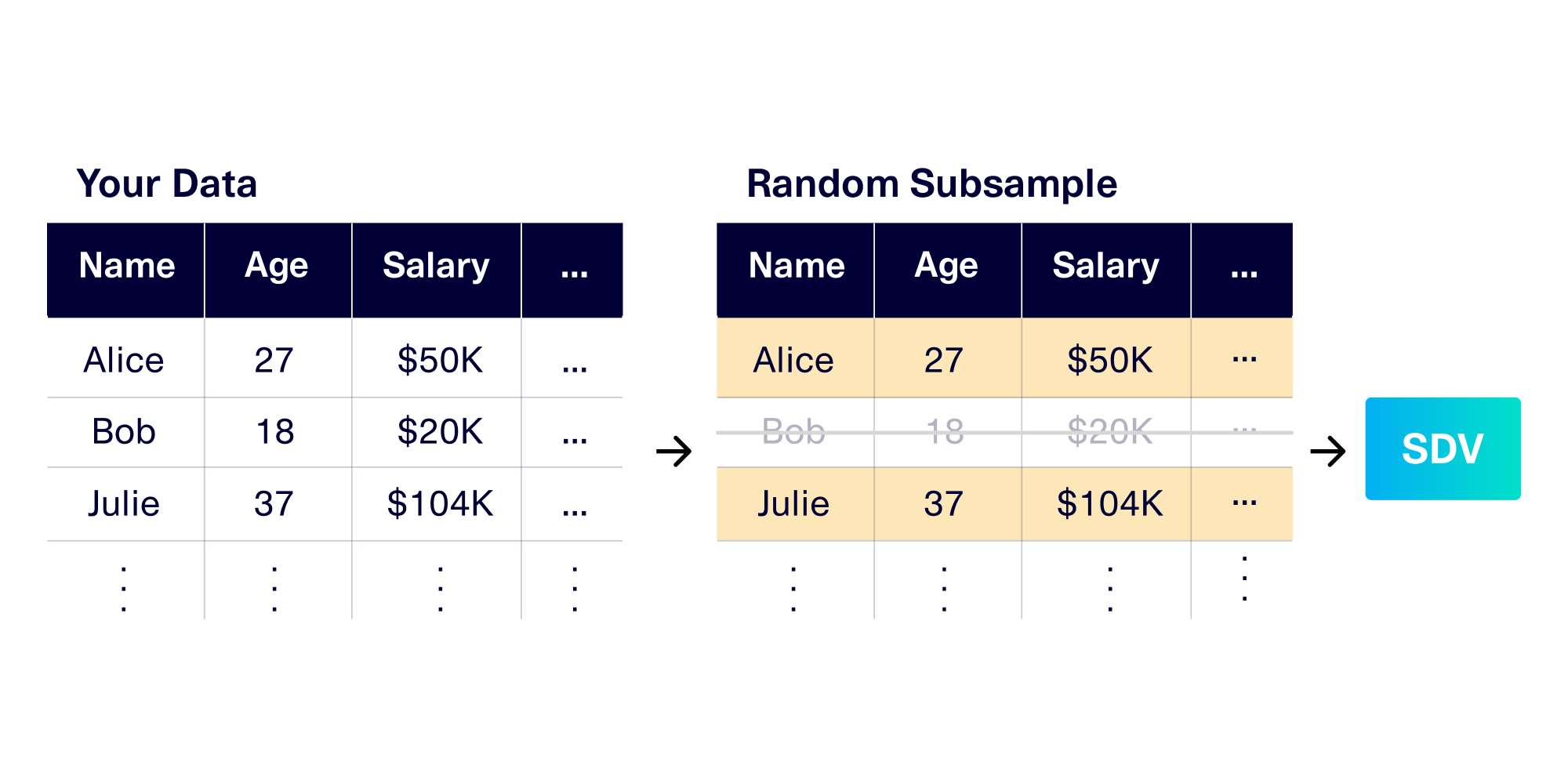Click highlighted $104K in Random Subsample
This screenshot has height=784, width=1568.
pos(1109,503)
